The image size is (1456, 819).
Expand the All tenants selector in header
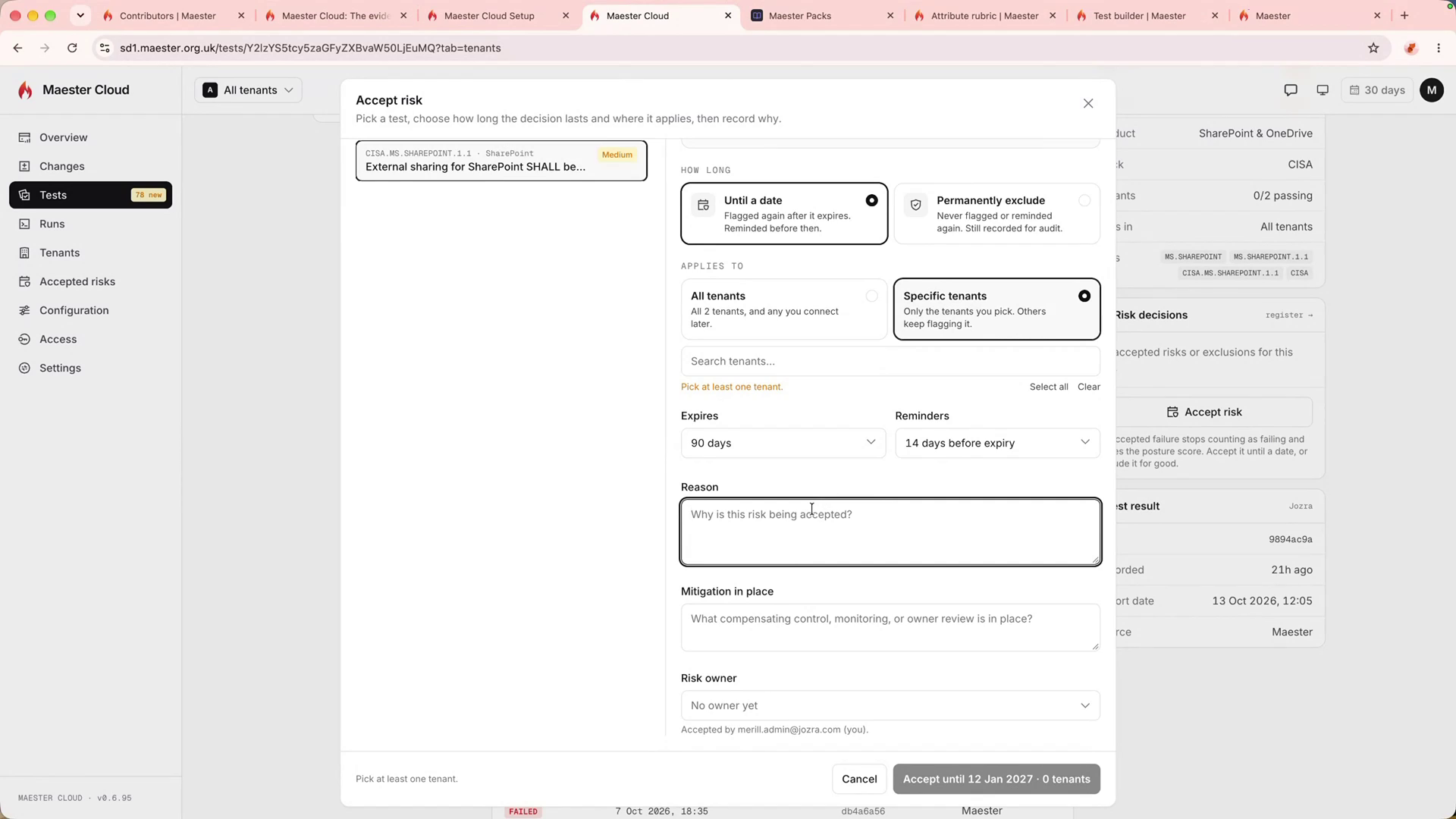248,90
